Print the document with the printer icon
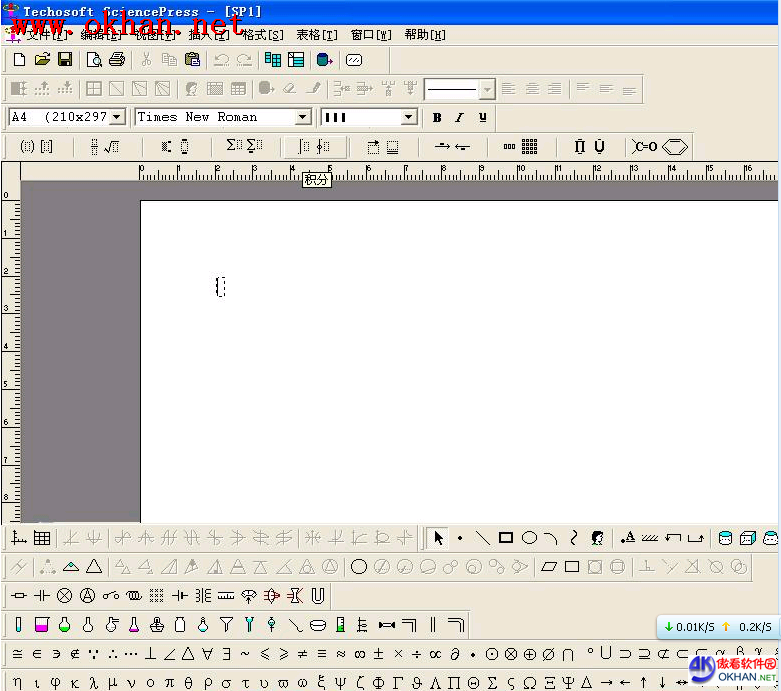The width and height of the screenshot is (781, 691). pos(117,60)
